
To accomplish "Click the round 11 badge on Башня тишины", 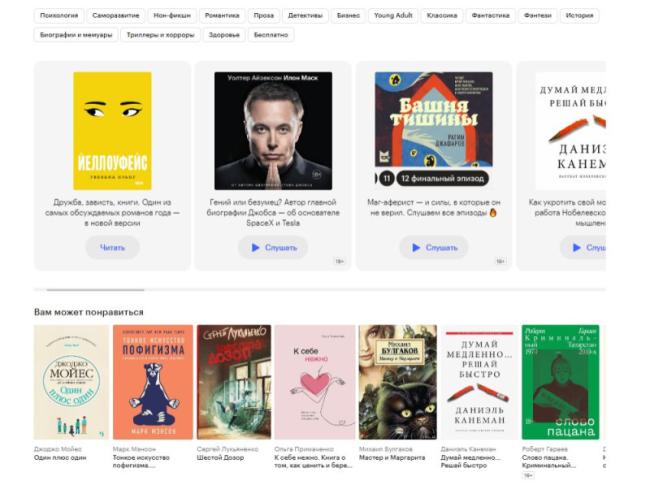I will pos(386,178).
